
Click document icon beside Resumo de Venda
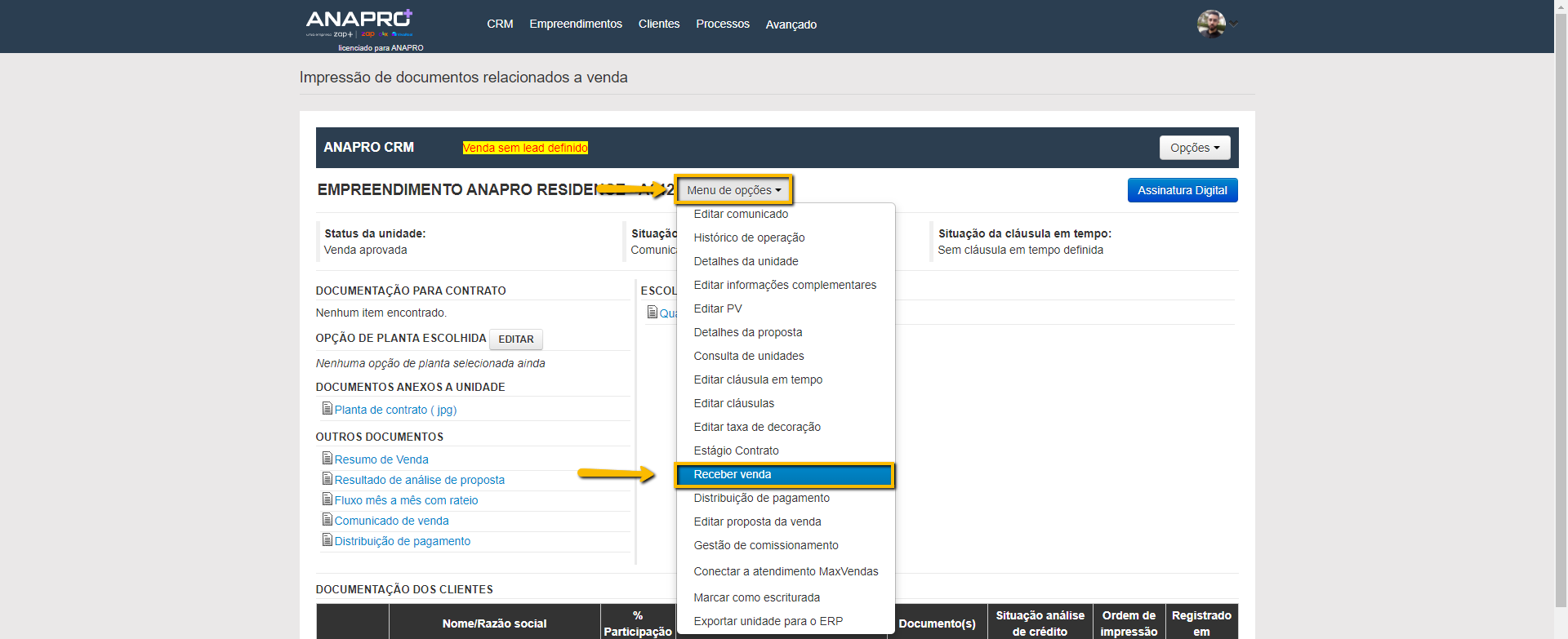(x=327, y=459)
